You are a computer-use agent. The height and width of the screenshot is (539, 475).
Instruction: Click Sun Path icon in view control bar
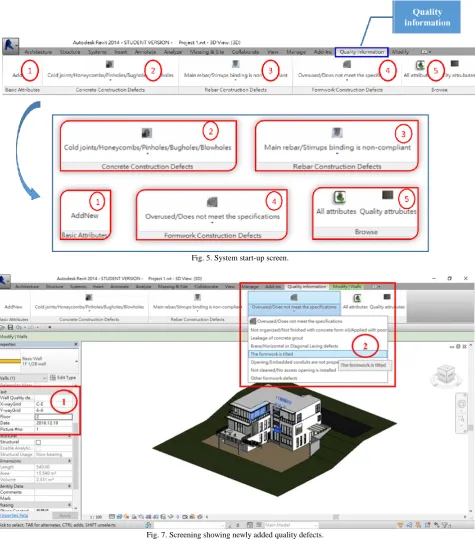(126, 516)
